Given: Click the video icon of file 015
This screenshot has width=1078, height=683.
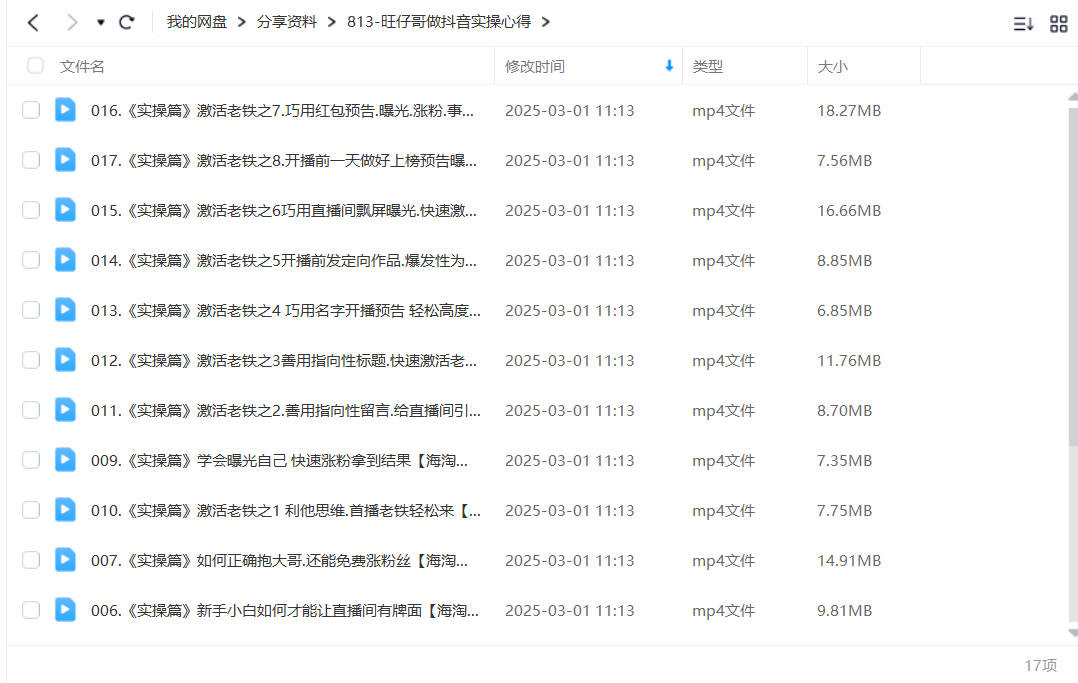Looking at the screenshot, I should 65,209.
